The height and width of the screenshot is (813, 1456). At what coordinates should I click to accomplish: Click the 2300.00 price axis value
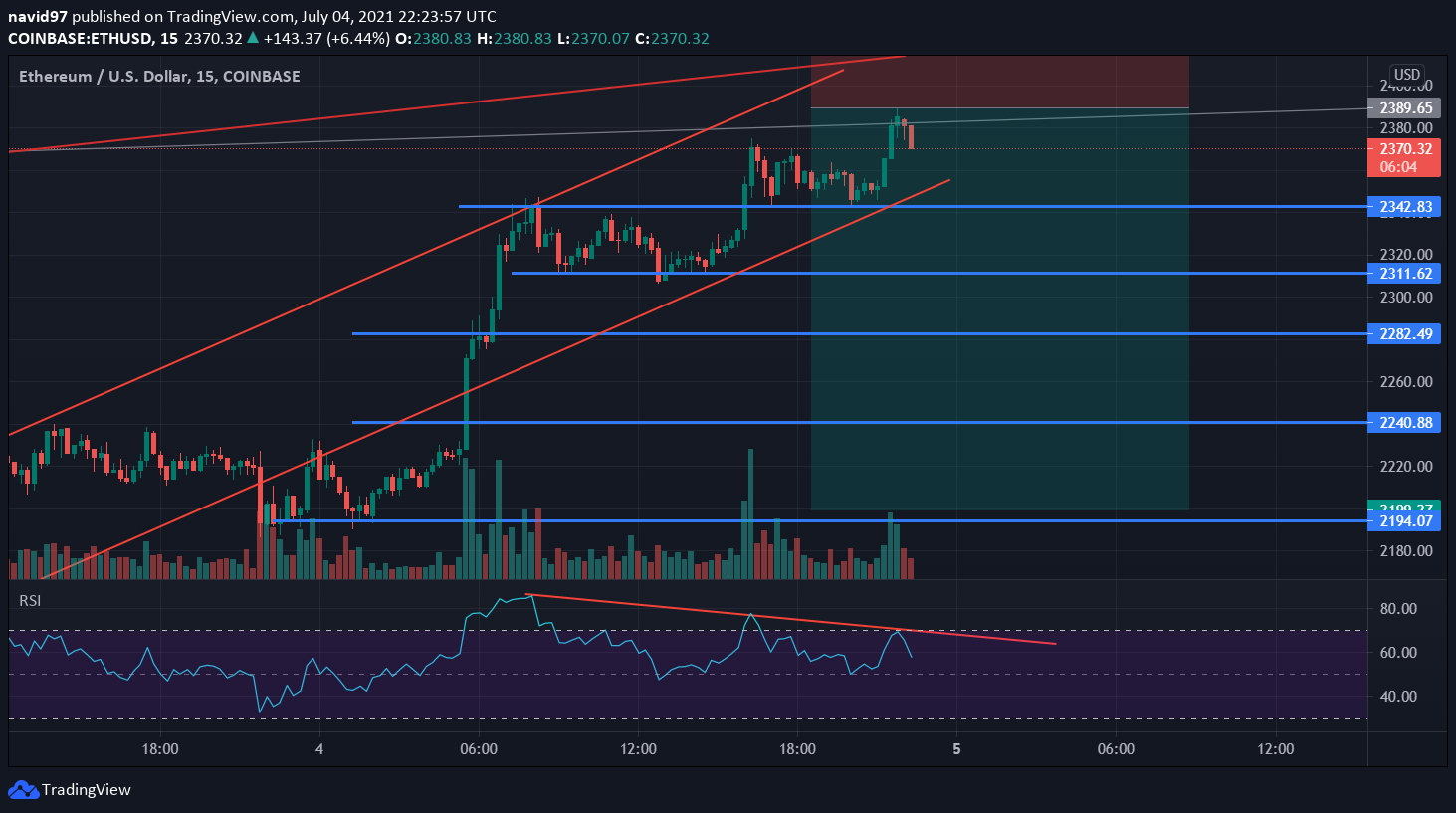[x=1406, y=297]
